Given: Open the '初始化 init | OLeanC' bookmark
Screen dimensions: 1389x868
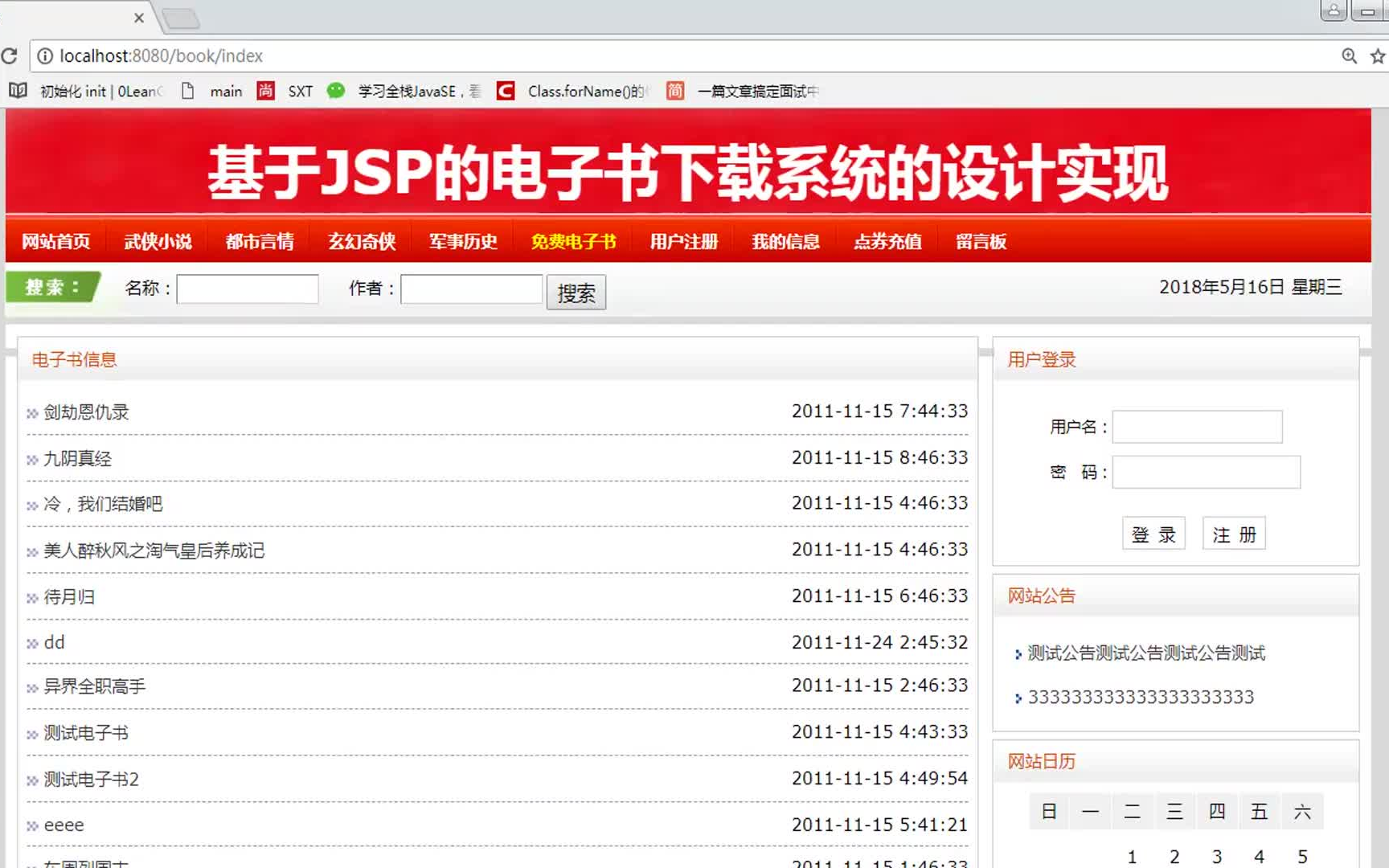Looking at the screenshot, I should [x=86, y=92].
